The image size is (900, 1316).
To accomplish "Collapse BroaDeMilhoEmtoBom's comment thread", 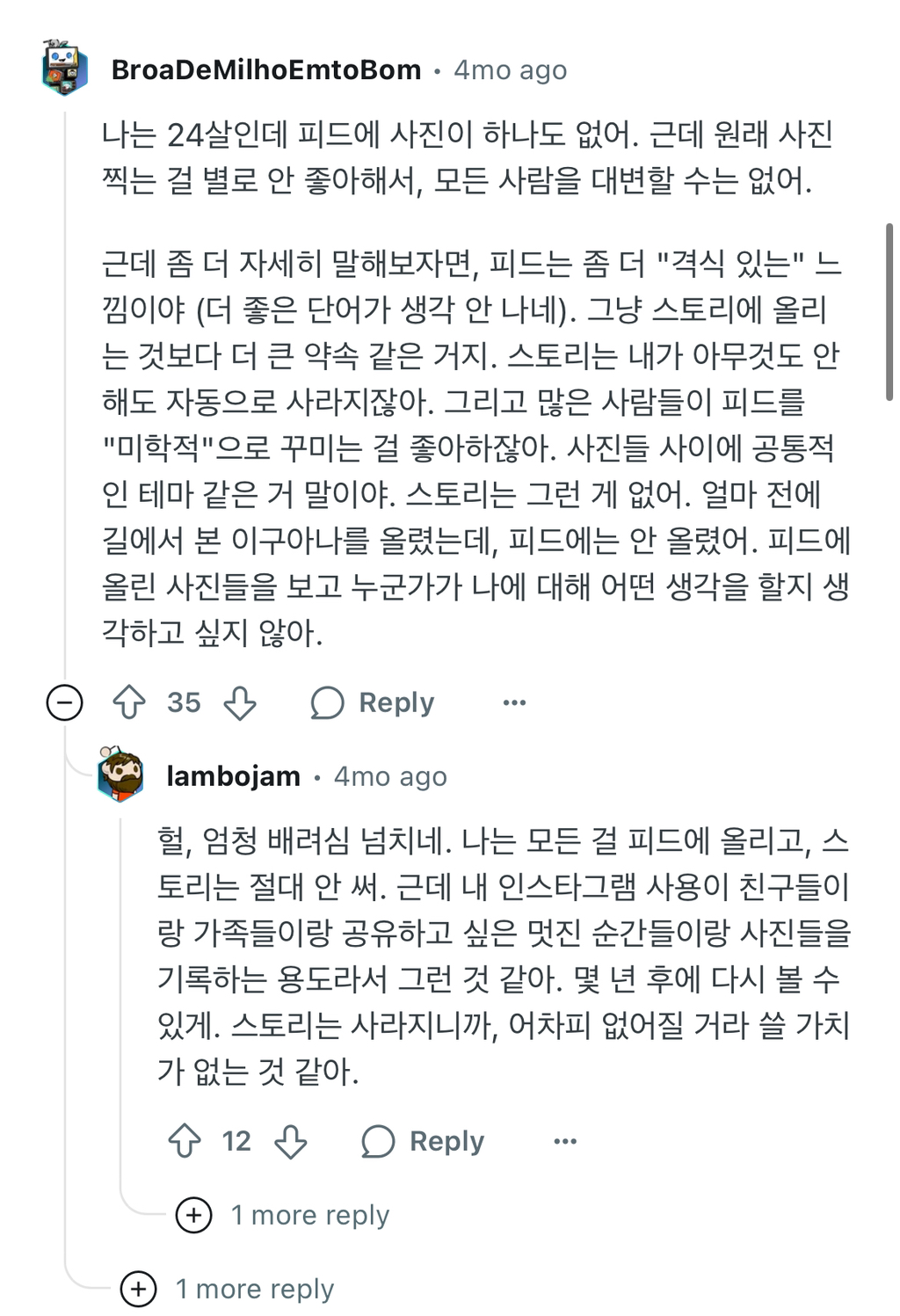I will tap(64, 702).
